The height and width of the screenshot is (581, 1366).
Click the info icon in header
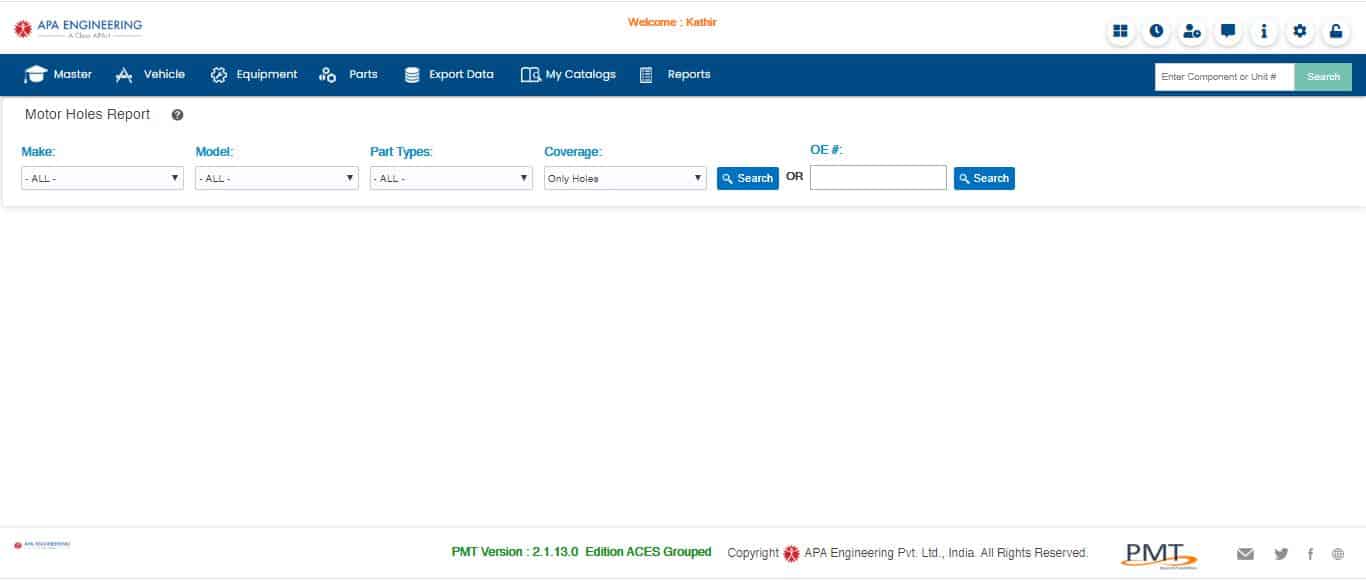point(1264,31)
